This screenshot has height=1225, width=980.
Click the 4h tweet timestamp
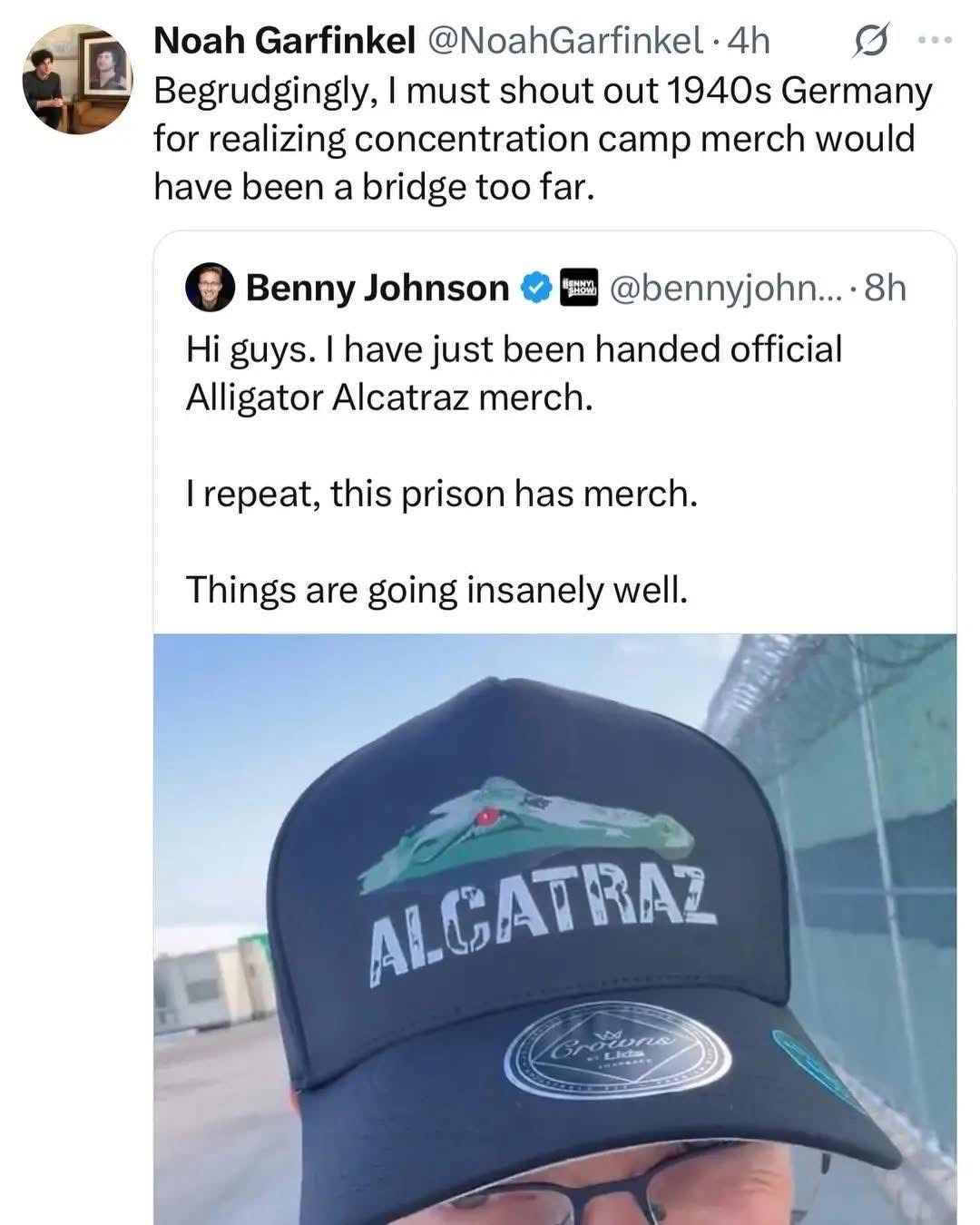(x=750, y=41)
